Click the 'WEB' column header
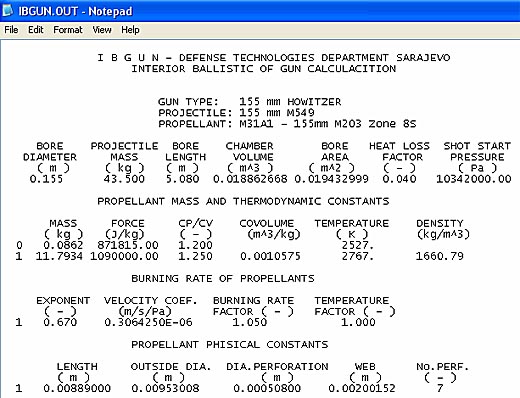Screen dimensions: 520x398 pyautogui.click(x=365, y=367)
